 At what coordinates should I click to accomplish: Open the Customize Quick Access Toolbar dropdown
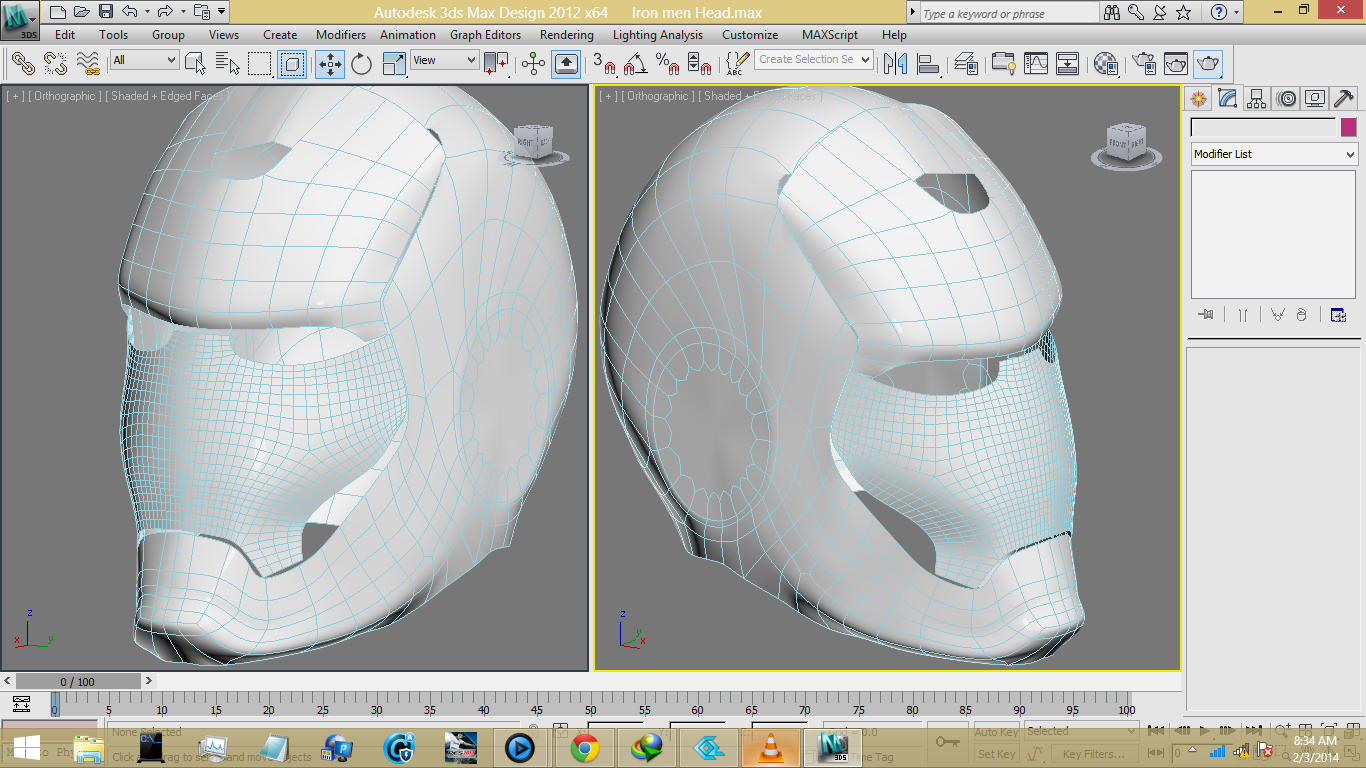(221, 12)
